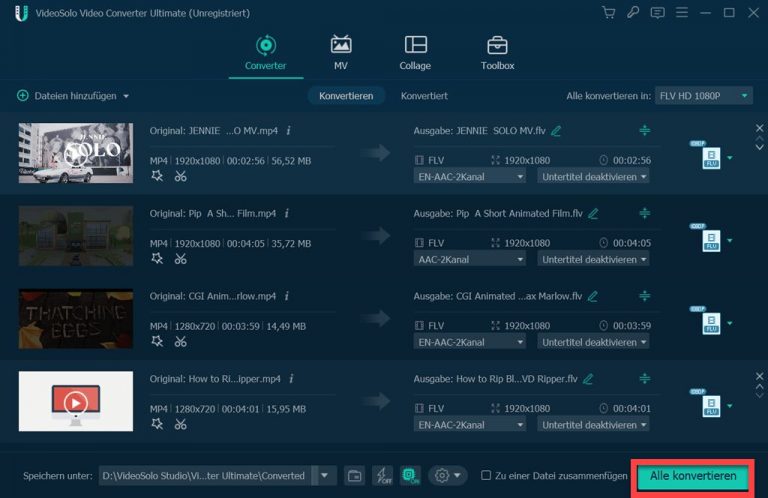
Task: Click FLV format icon for JENNIE SOLO MV
Action: click(711, 157)
